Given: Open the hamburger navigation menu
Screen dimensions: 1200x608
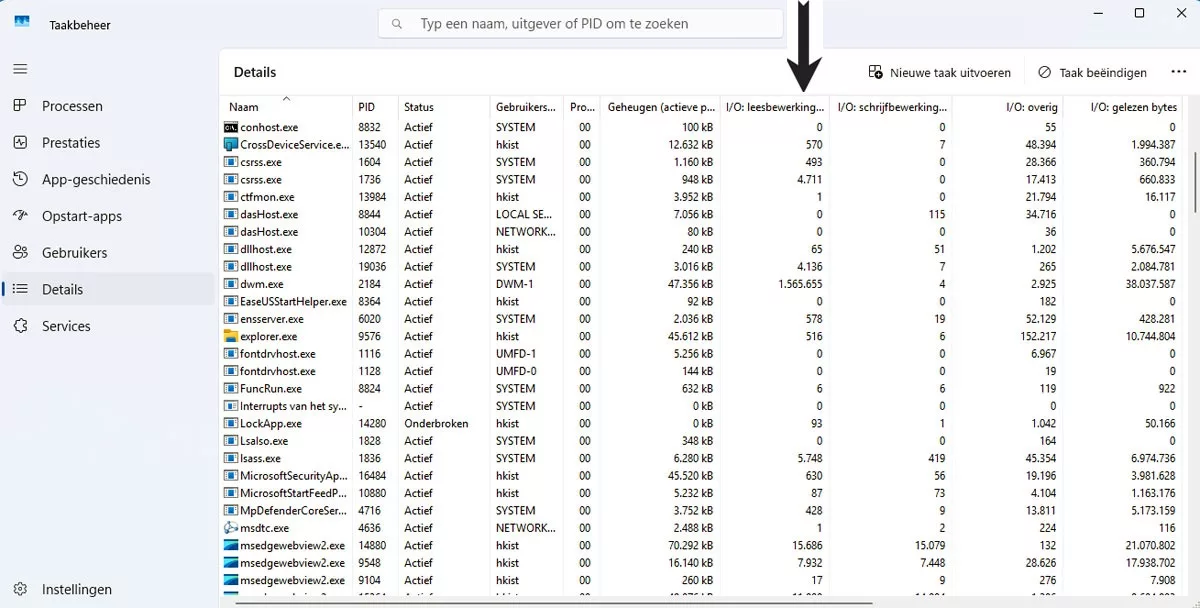Looking at the screenshot, I should (20, 69).
